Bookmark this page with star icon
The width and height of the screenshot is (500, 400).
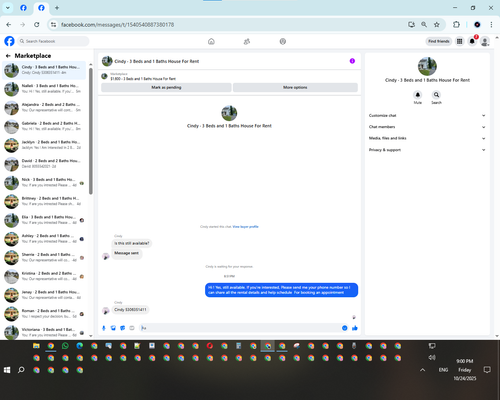pyautogui.click(x=437, y=25)
